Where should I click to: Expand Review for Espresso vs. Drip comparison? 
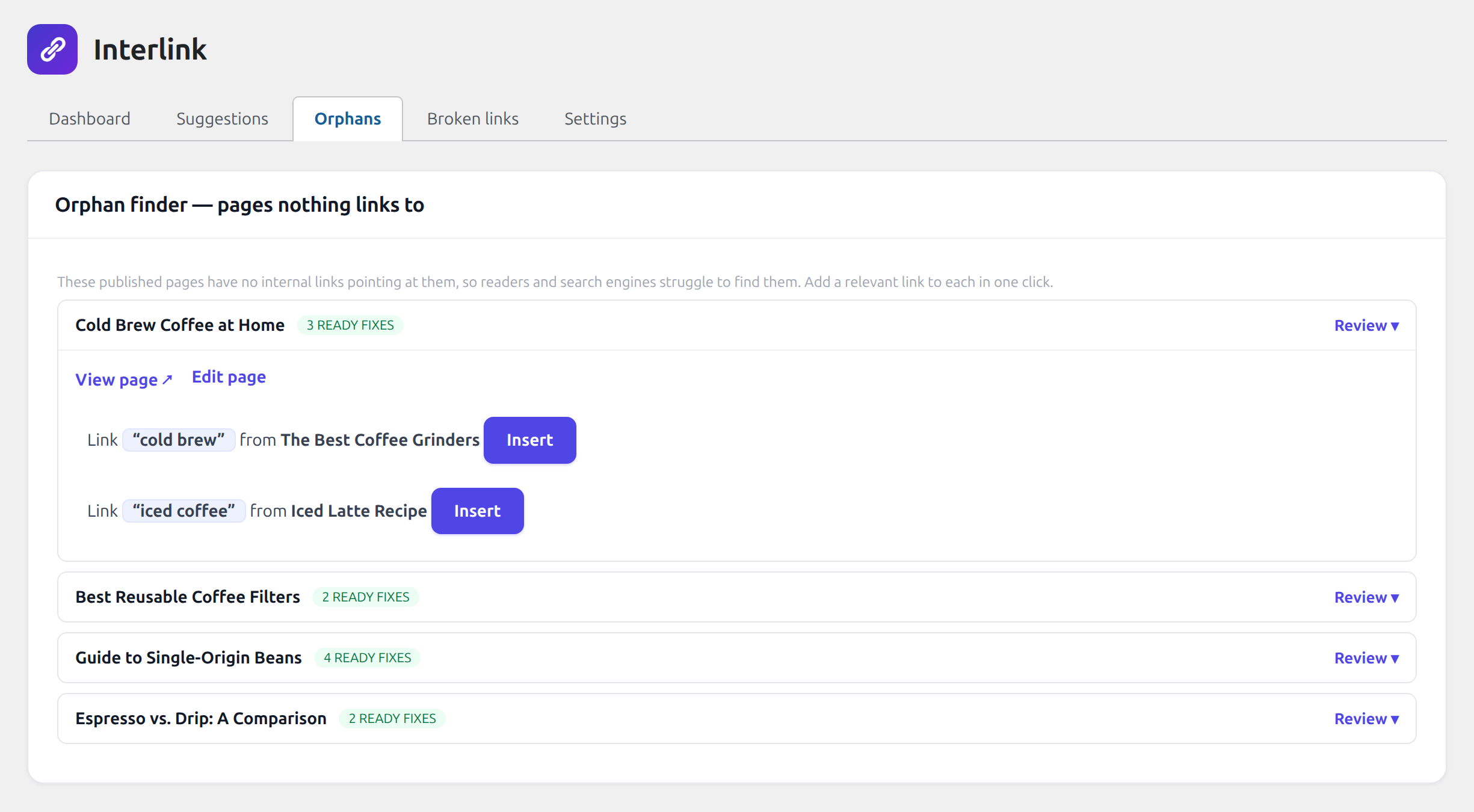click(1366, 719)
